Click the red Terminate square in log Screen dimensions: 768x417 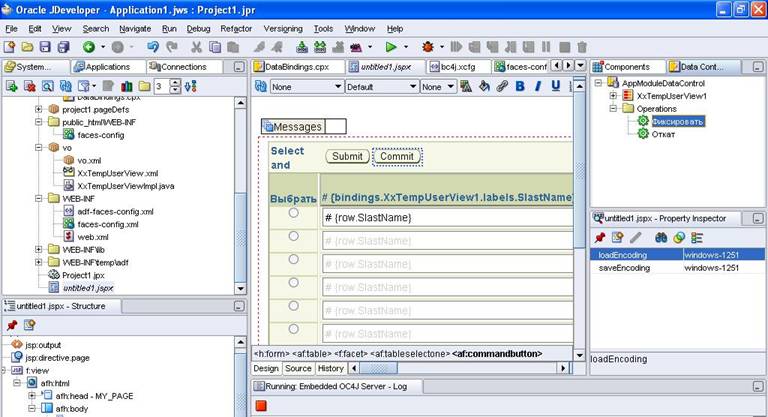click(x=261, y=406)
